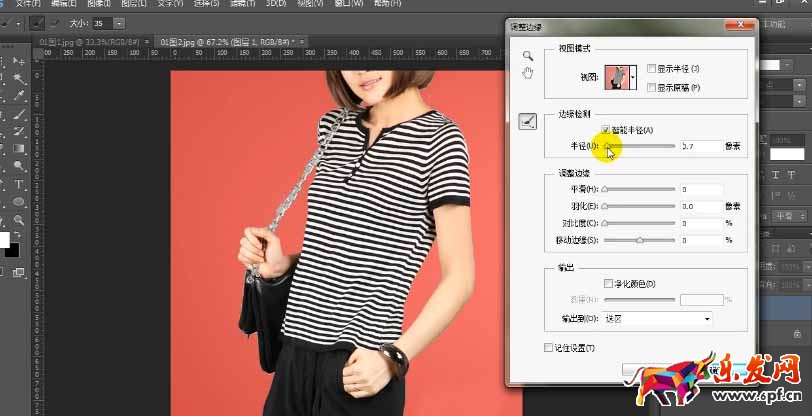Open the 输出到 dropdown showing 选区

pyautogui.click(x=658, y=319)
